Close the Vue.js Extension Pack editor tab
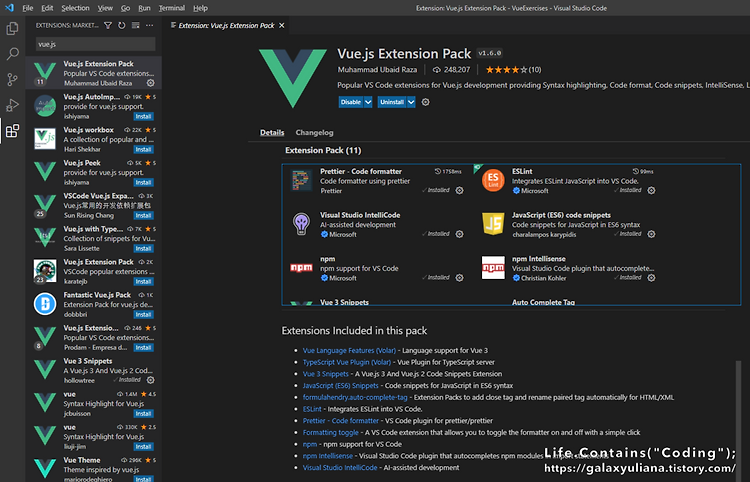Viewport: 750px width, 482px height. click(282, 25)
